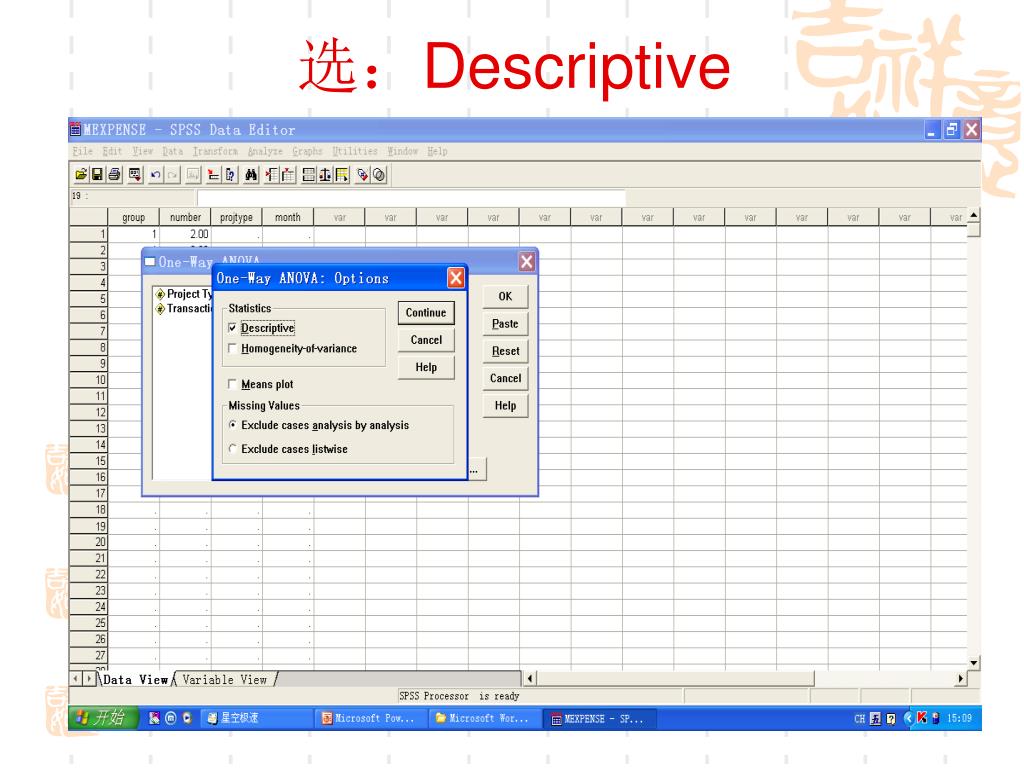Viewport: 1024px width, 768px height.
Task: Click the group column header
Action: 133,217
